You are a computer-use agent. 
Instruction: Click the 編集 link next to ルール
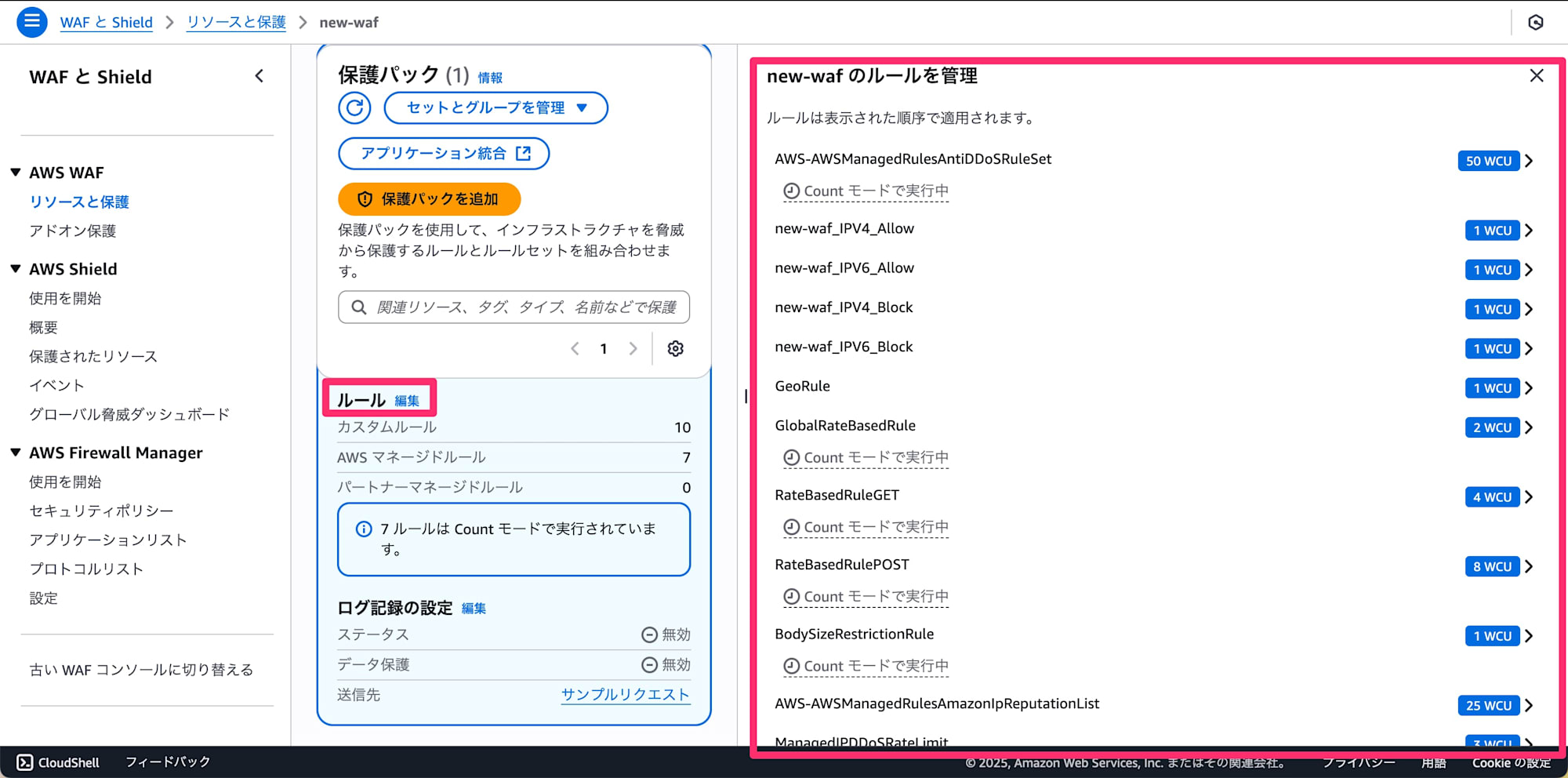point(407,401)
